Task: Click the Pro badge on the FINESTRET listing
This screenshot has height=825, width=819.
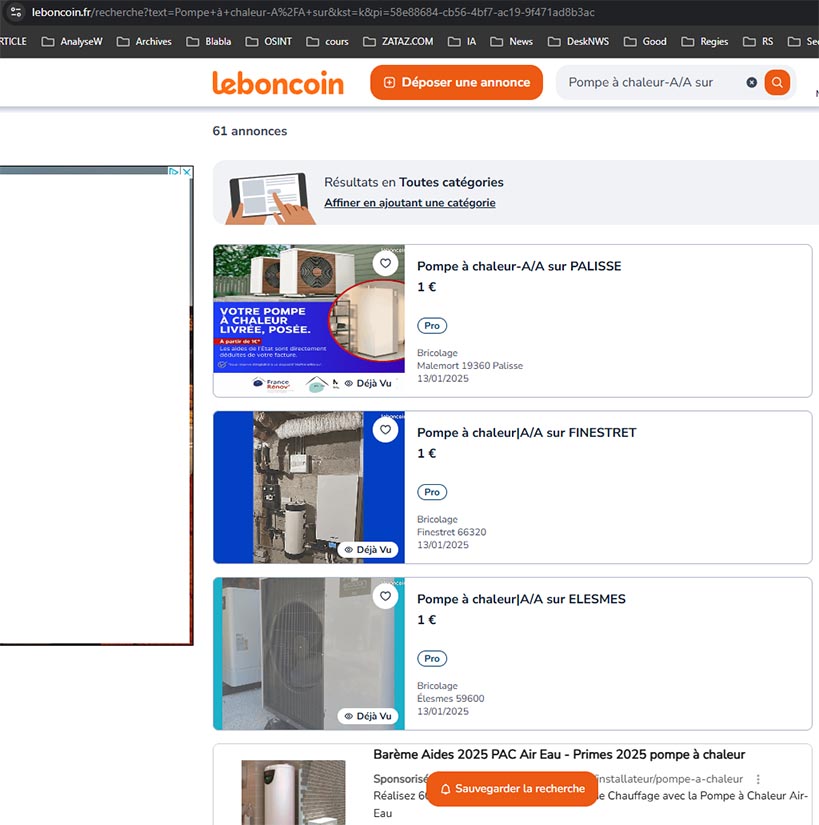Action: [x=432, y=492]
